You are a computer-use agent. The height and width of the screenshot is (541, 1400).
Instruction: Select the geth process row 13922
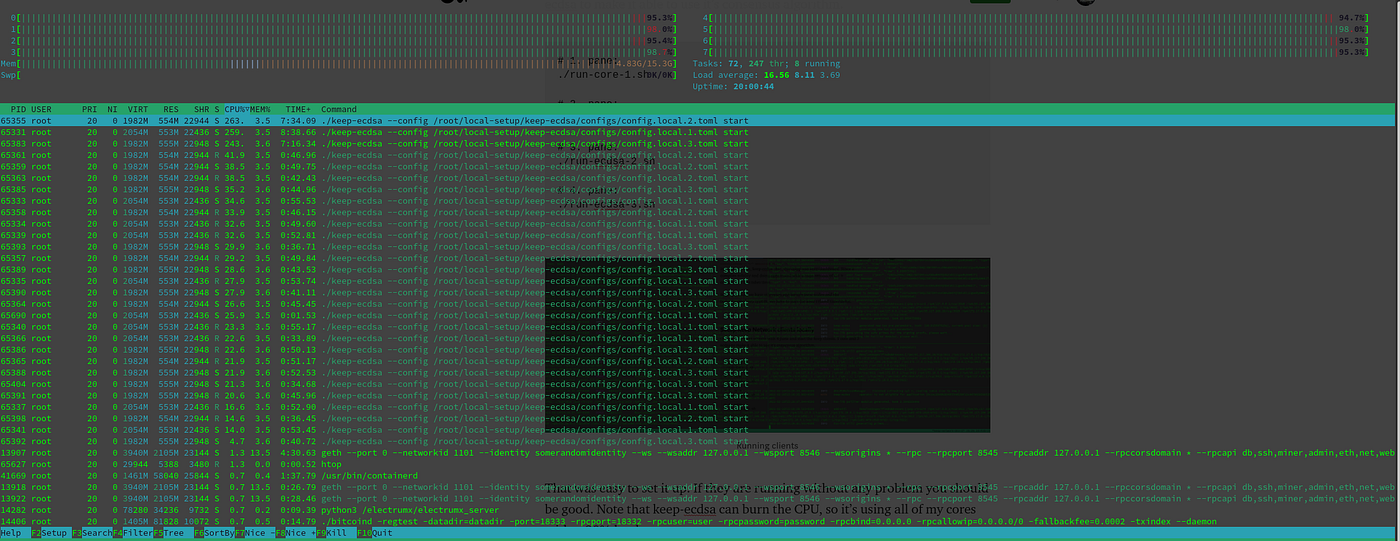[x=700, y=499]
